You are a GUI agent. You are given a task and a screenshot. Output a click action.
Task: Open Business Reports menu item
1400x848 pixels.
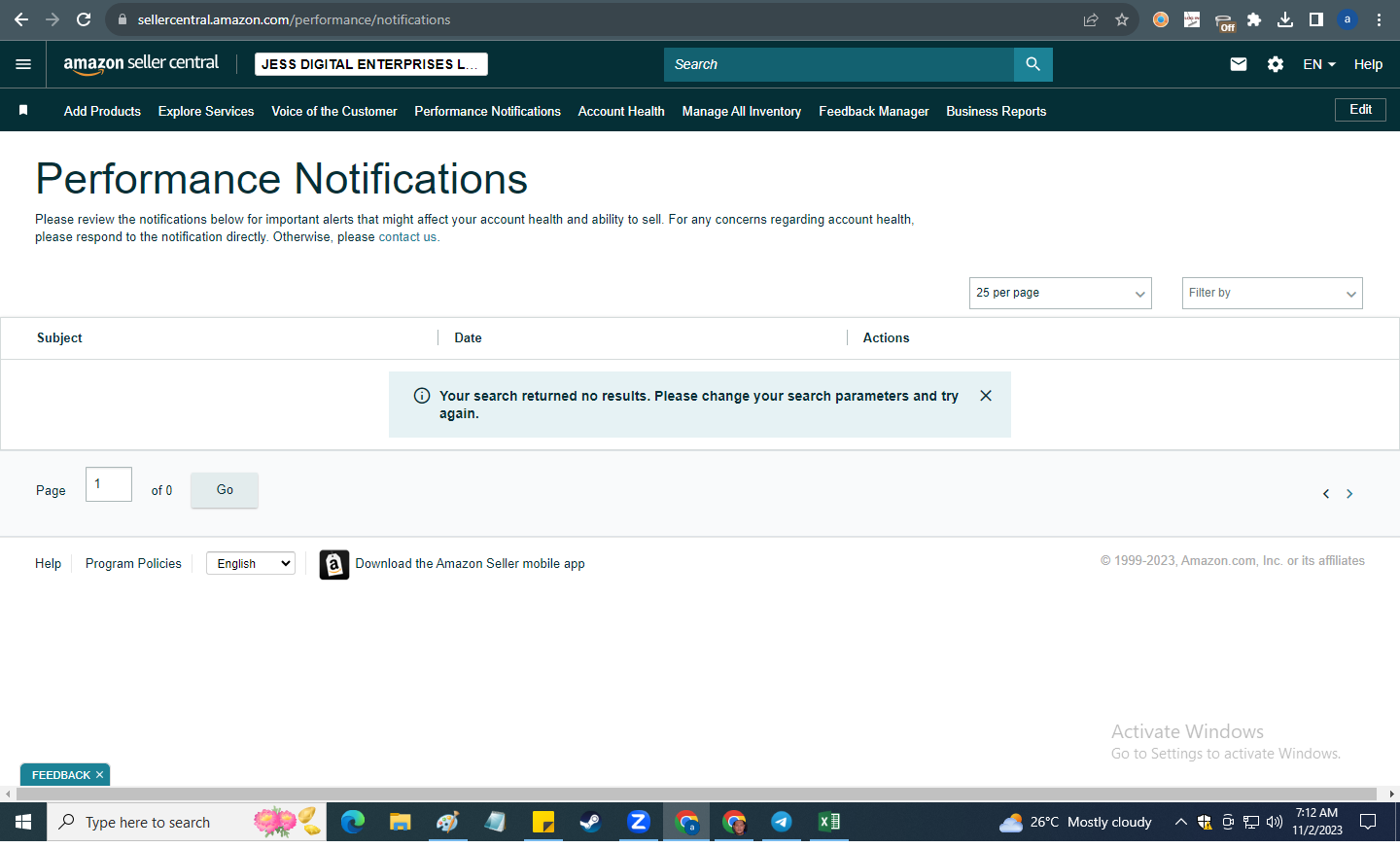click(997, 111)
